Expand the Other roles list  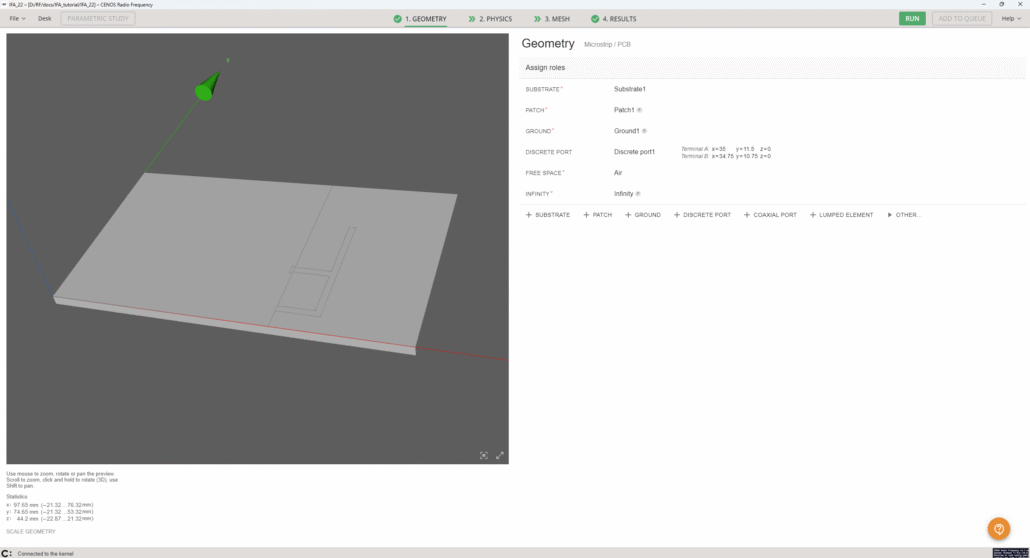[x=904, y=215]
